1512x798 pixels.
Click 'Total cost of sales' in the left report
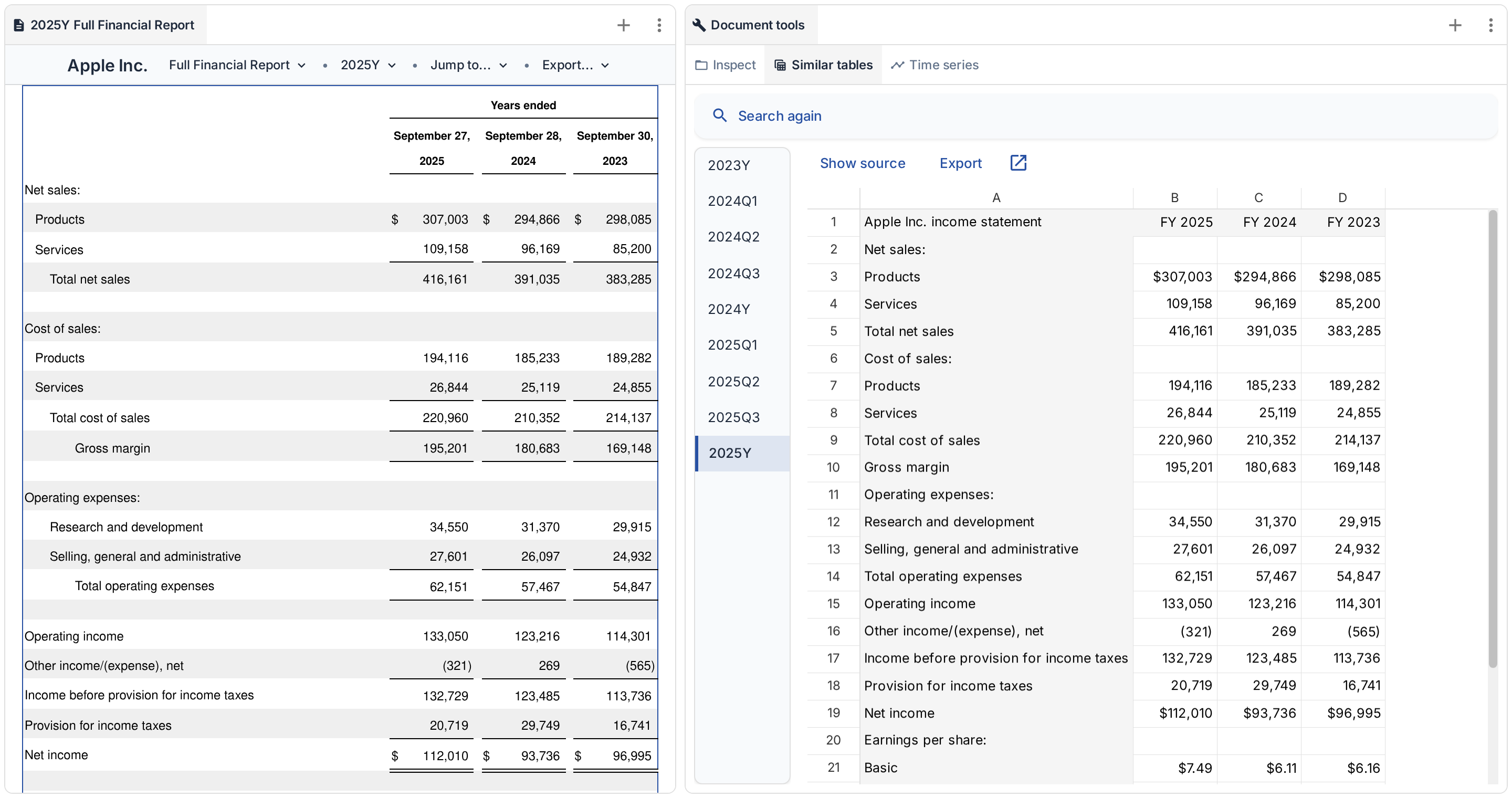(100, 418)
